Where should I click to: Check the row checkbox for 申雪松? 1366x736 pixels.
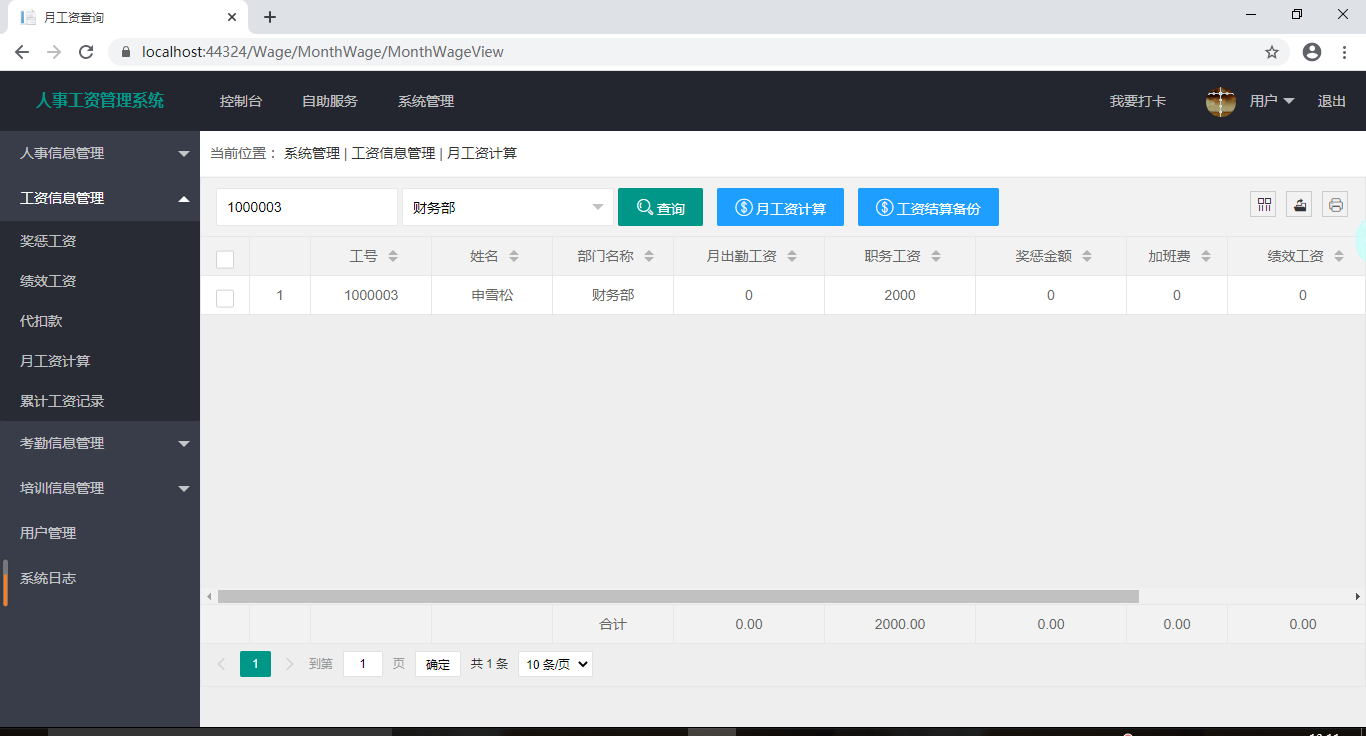[225, 298]
